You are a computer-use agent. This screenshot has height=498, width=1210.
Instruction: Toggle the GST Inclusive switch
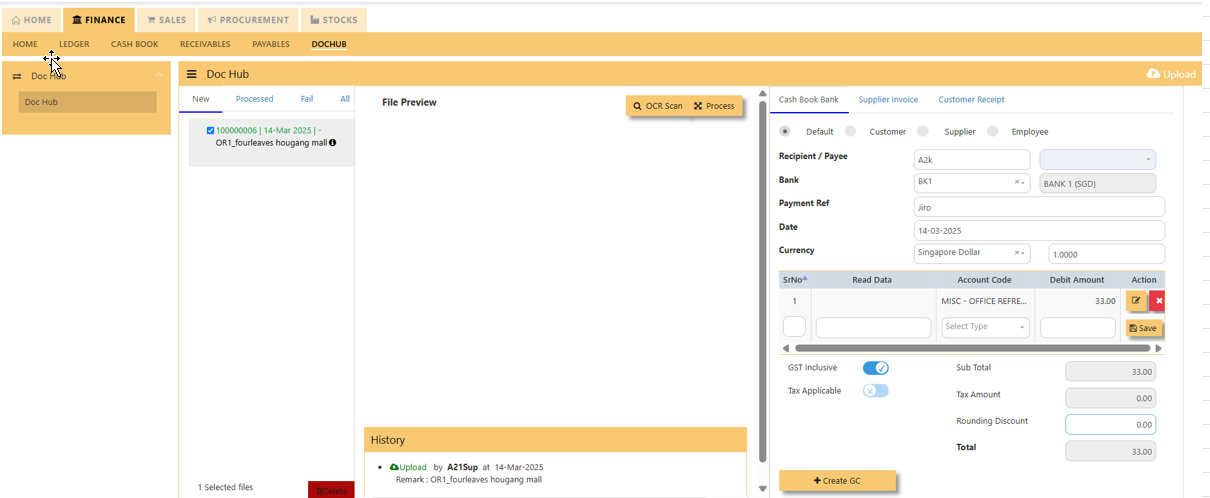click(876, 368)
